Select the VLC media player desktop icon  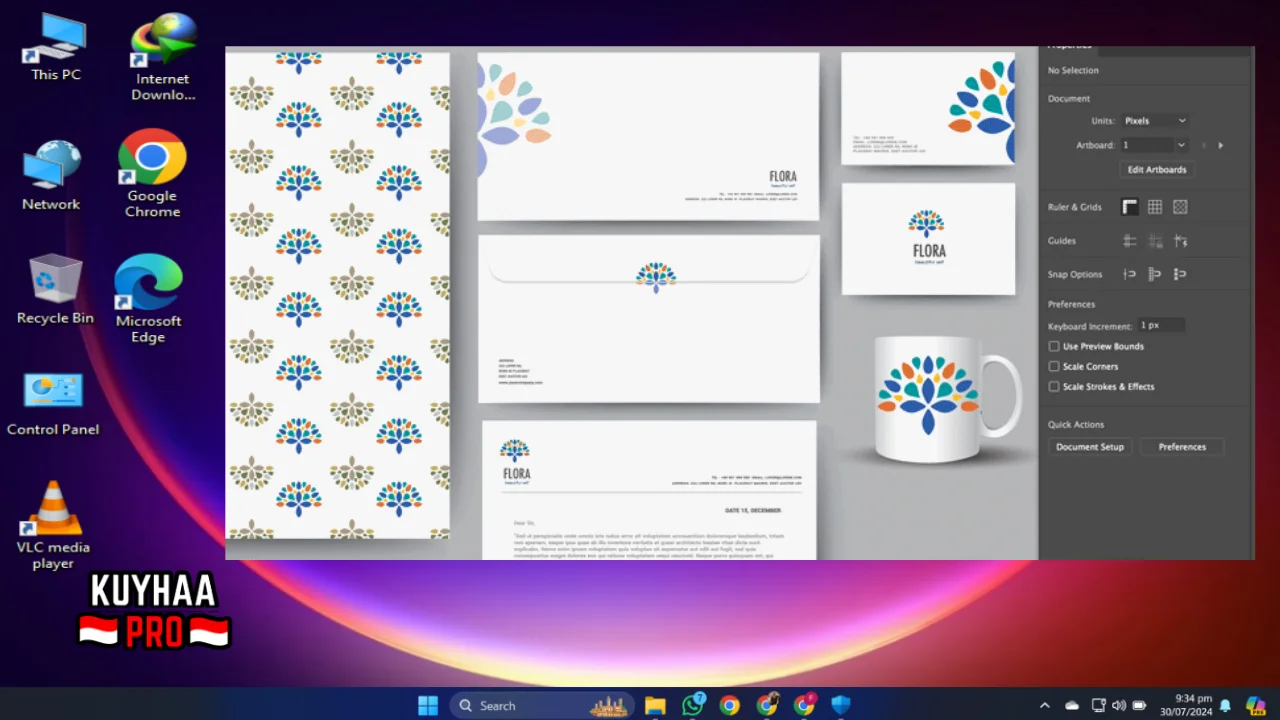(53, 526)
